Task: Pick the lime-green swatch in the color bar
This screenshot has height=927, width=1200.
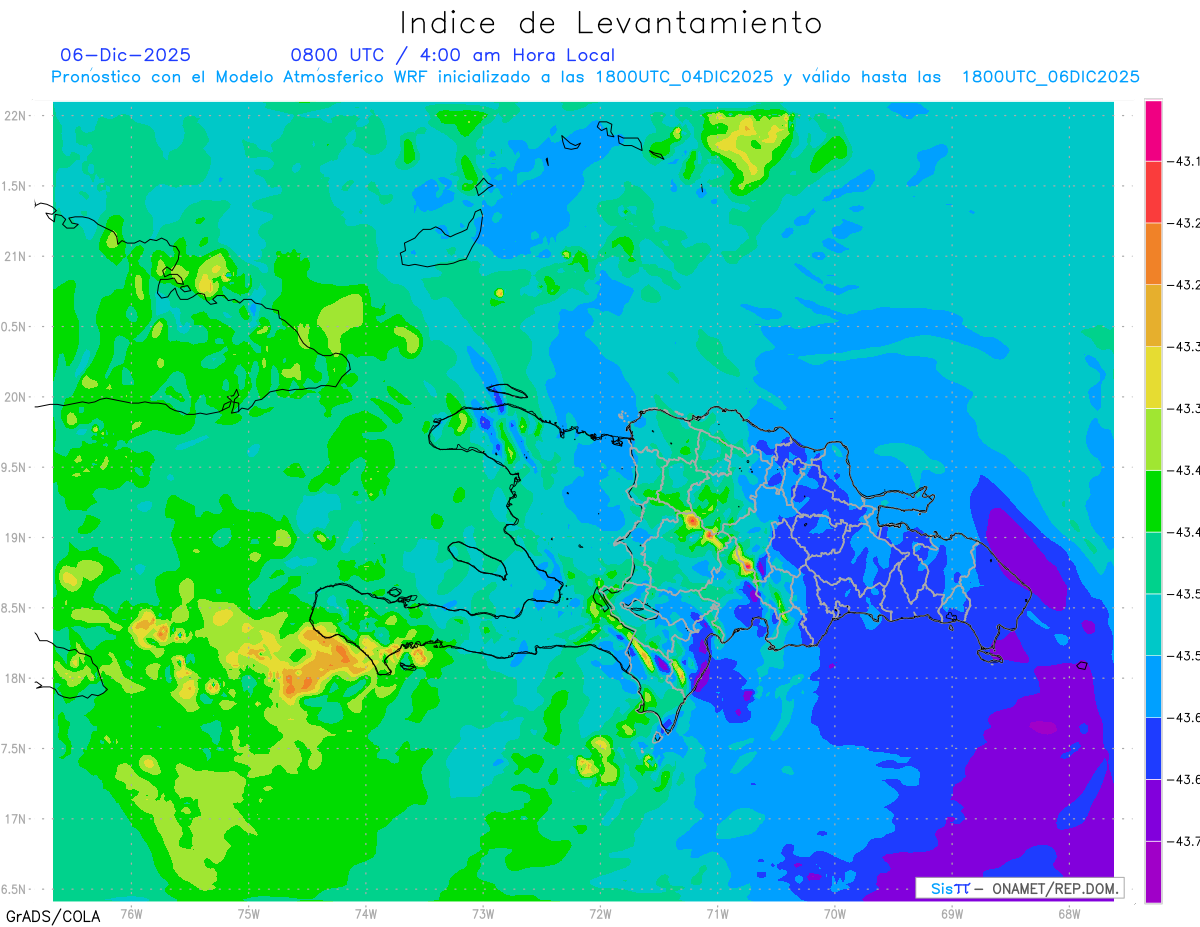Action: (x=1154, y=439)
